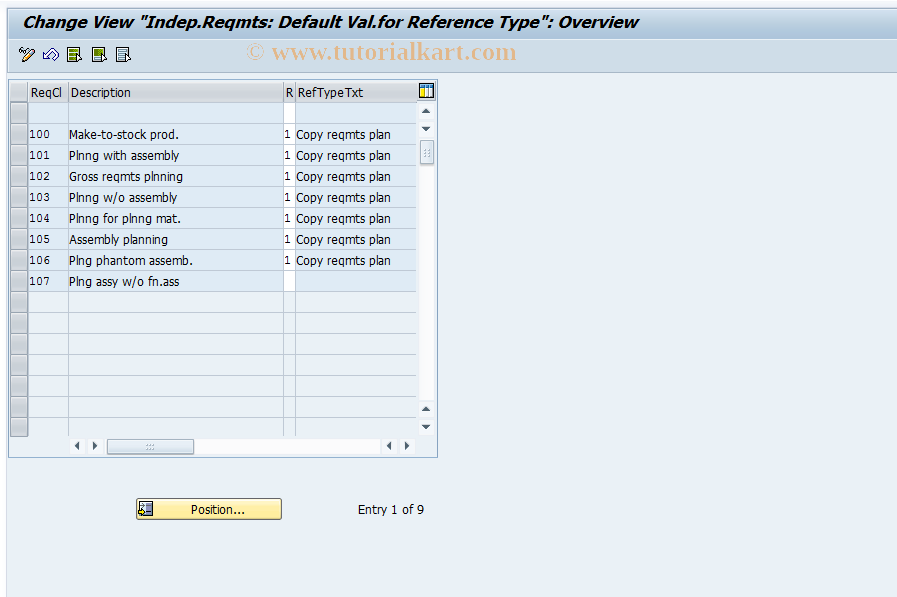The width and height of the screenshot is (897, 597).
Task: Select the row selector of the blank first row
Action: point(19,113)
